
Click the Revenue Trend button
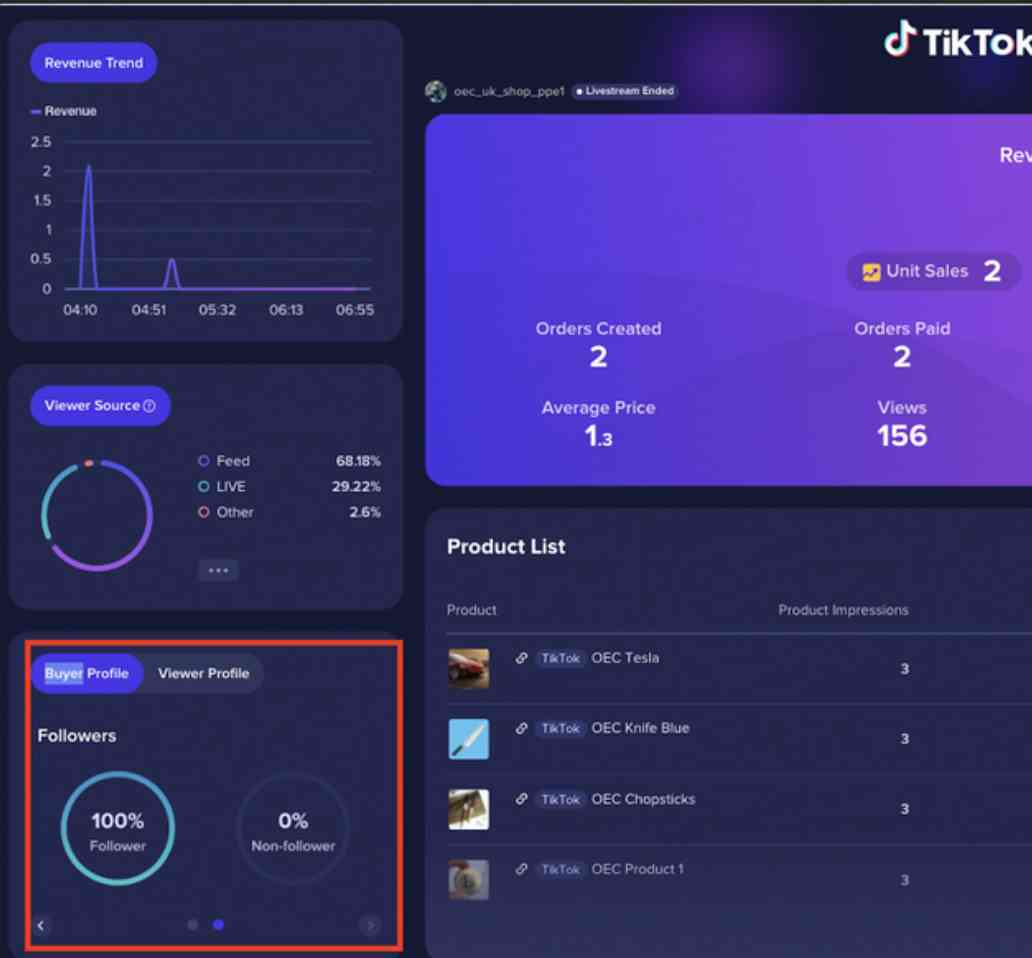click(x=94, y=63)
